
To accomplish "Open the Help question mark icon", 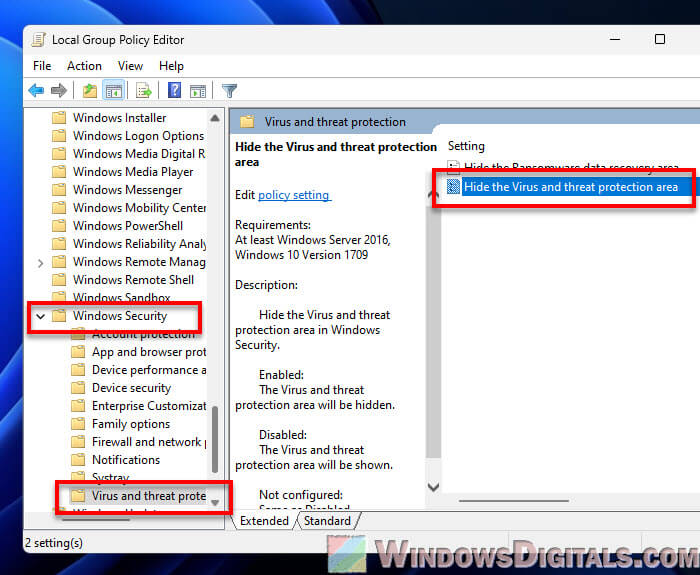I will [174, 91].
